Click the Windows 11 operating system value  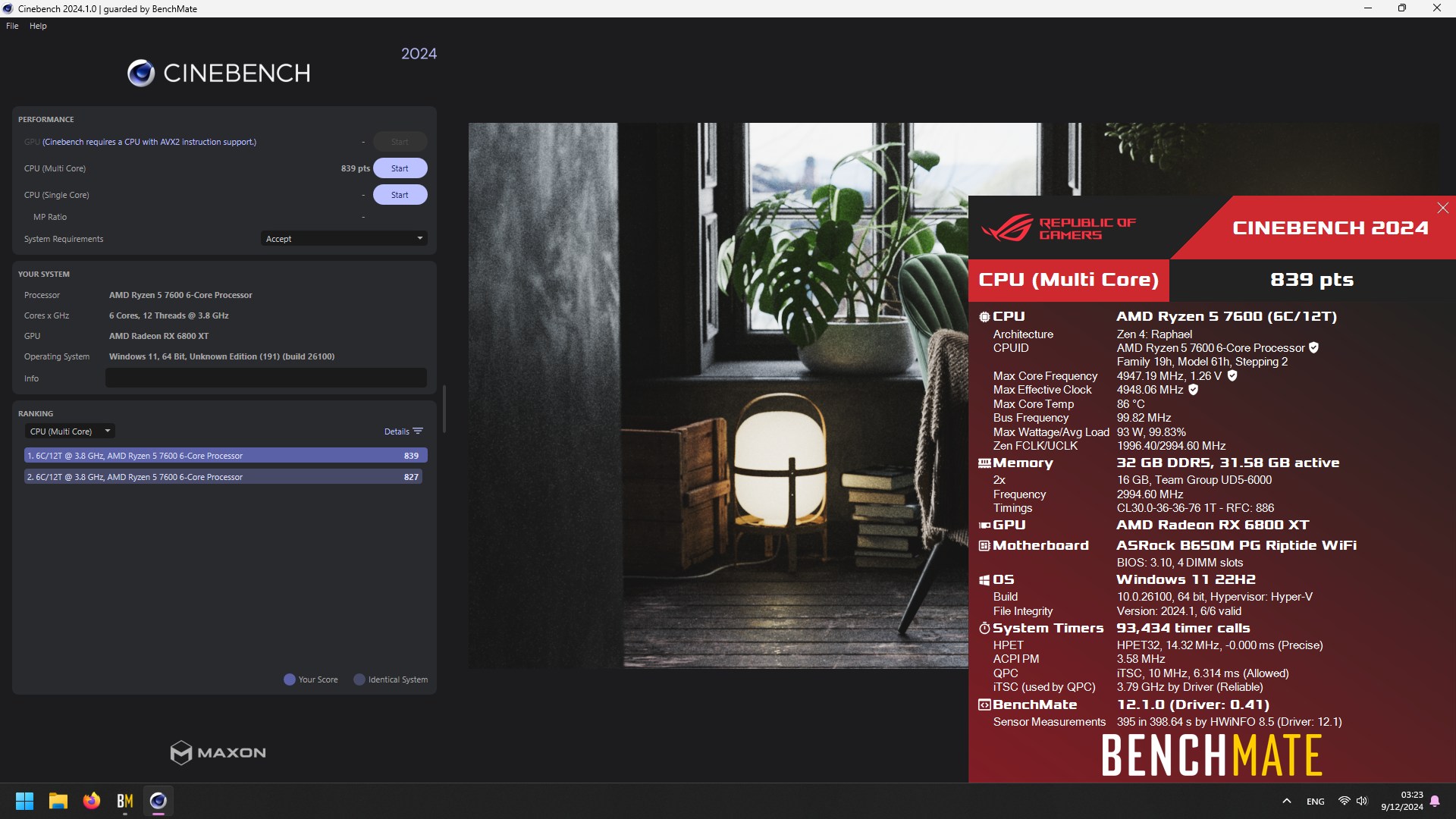221,356
